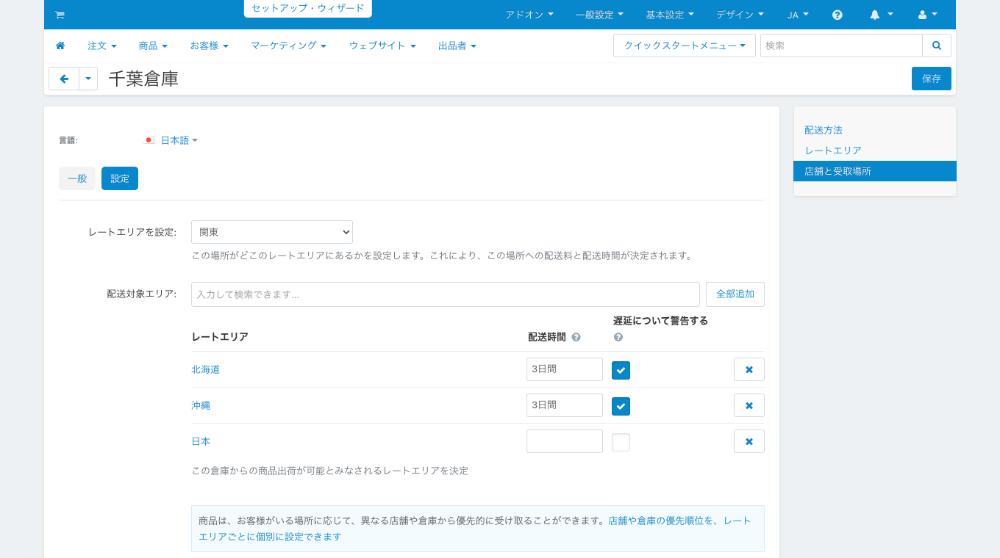This screenshot has width=1000, height=558.
Task: Open the 北海道 rate area link
Action: click(x=205, y=370)
